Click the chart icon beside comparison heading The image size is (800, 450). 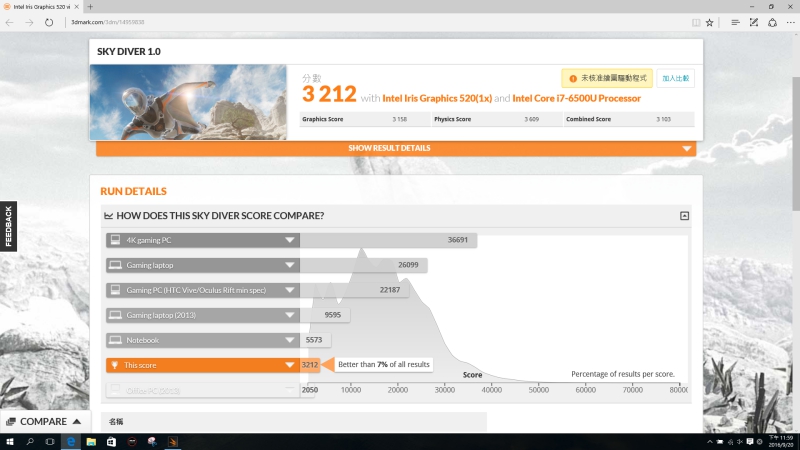click(108, 216)
